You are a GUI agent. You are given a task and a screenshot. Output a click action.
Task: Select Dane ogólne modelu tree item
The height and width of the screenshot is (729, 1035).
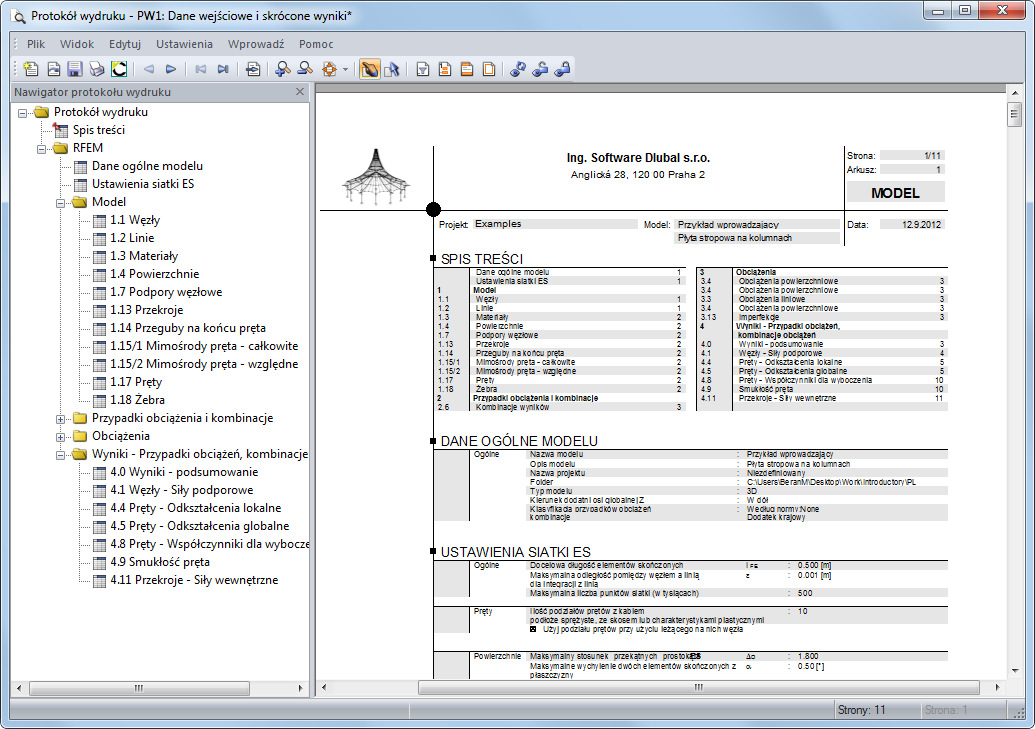click(147, 166)
